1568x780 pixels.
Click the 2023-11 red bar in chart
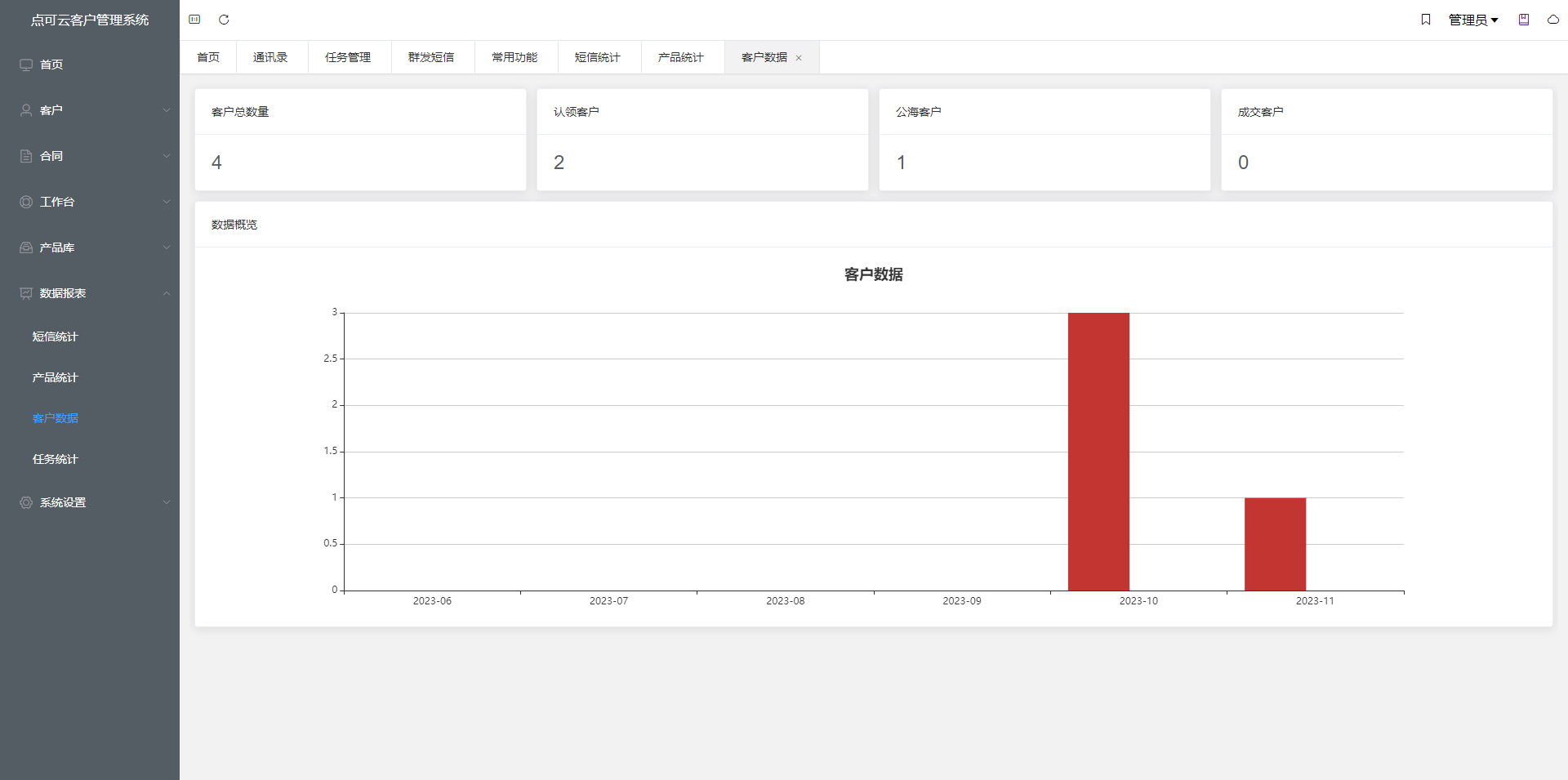click(1275, 544)
